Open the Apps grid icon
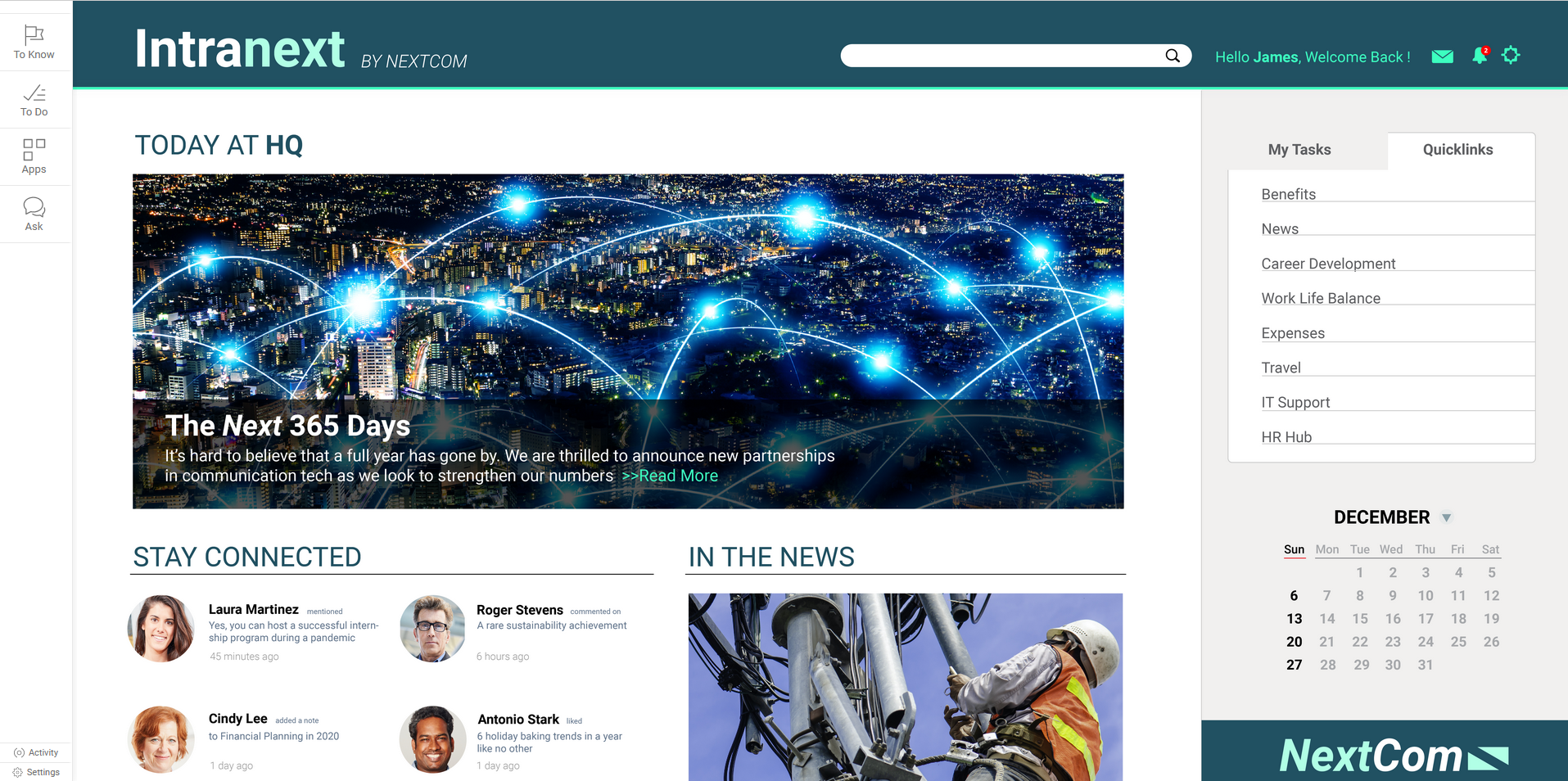This screenshot has height=781, width=1568. 34,149
